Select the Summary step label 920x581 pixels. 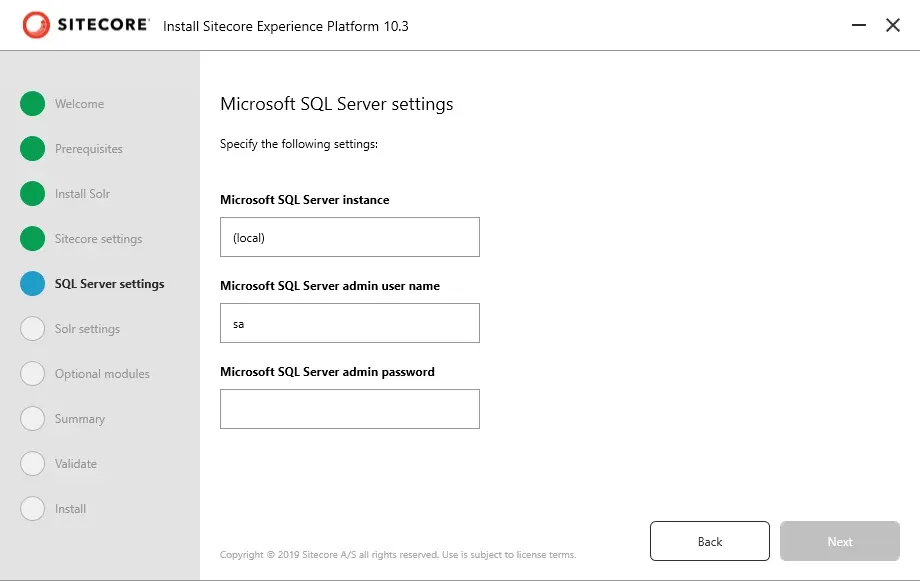pos(80,419)
